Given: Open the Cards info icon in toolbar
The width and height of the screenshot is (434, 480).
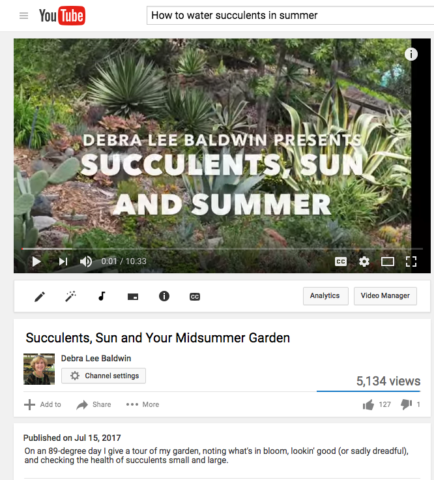Looking at the screenshot, I should [x=164, y=296].
